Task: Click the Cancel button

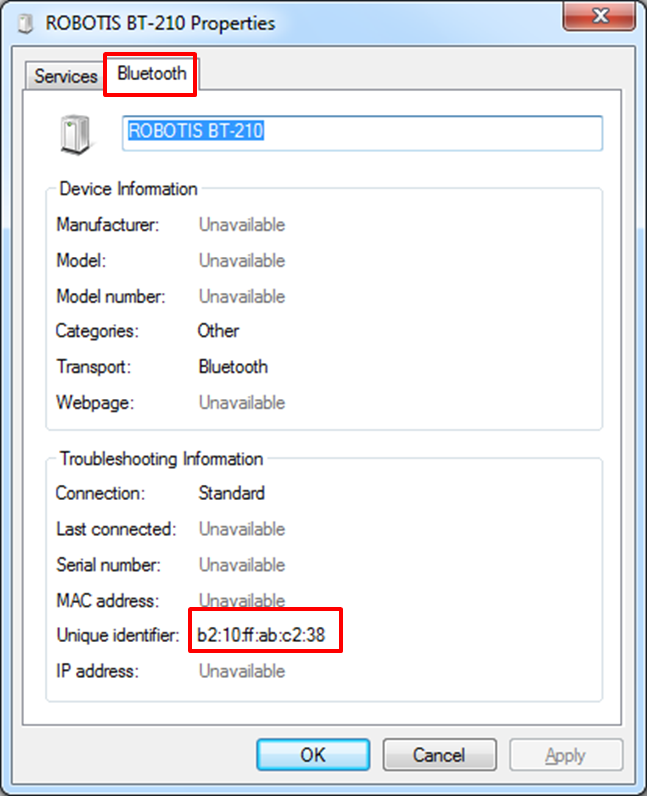Action: (x=439, y=755)
